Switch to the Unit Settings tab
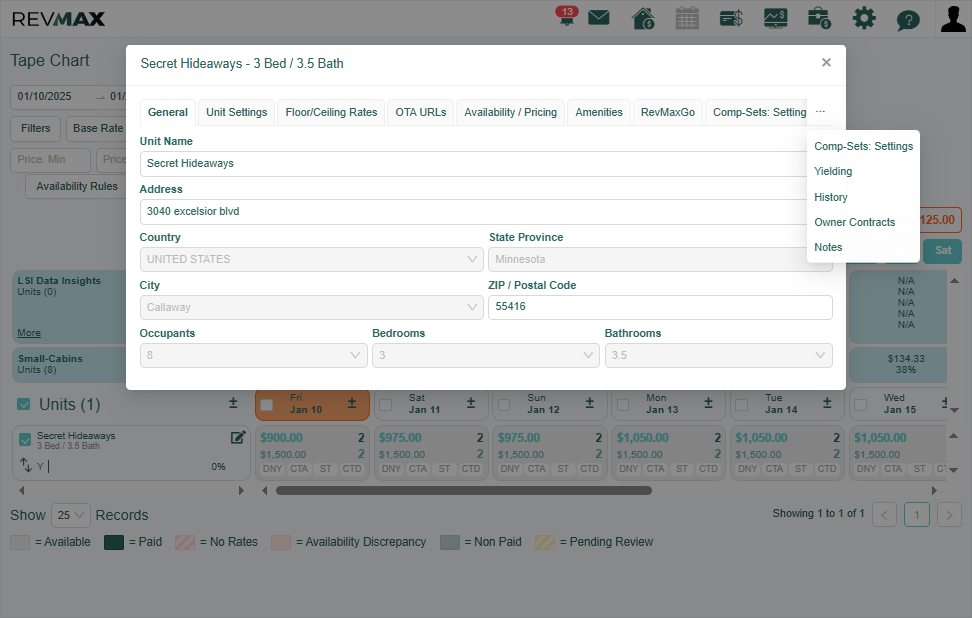The width and height of the screenshot is (972, 618). click(x=236, y=112)
